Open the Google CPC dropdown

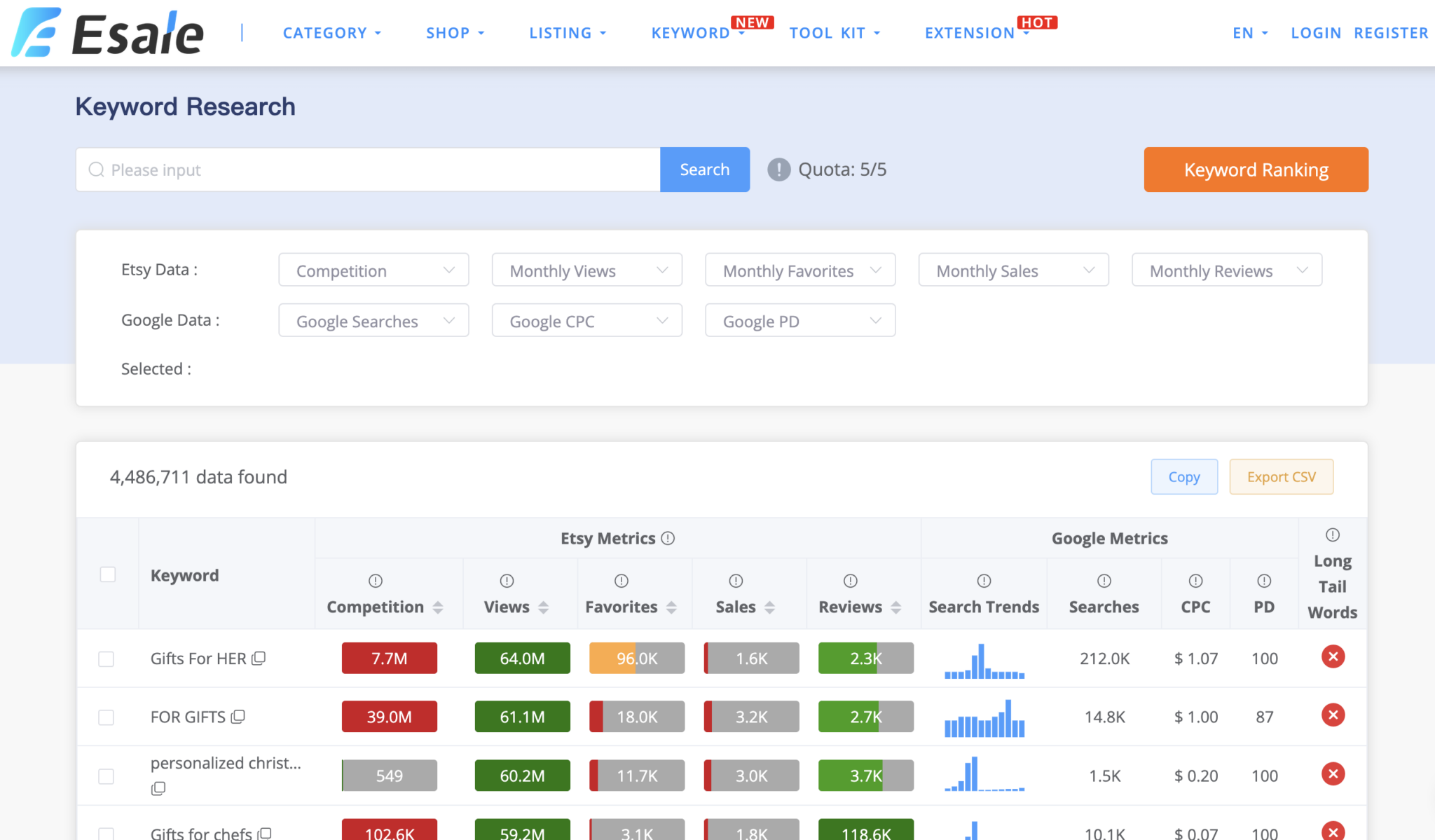coord(586,321)
